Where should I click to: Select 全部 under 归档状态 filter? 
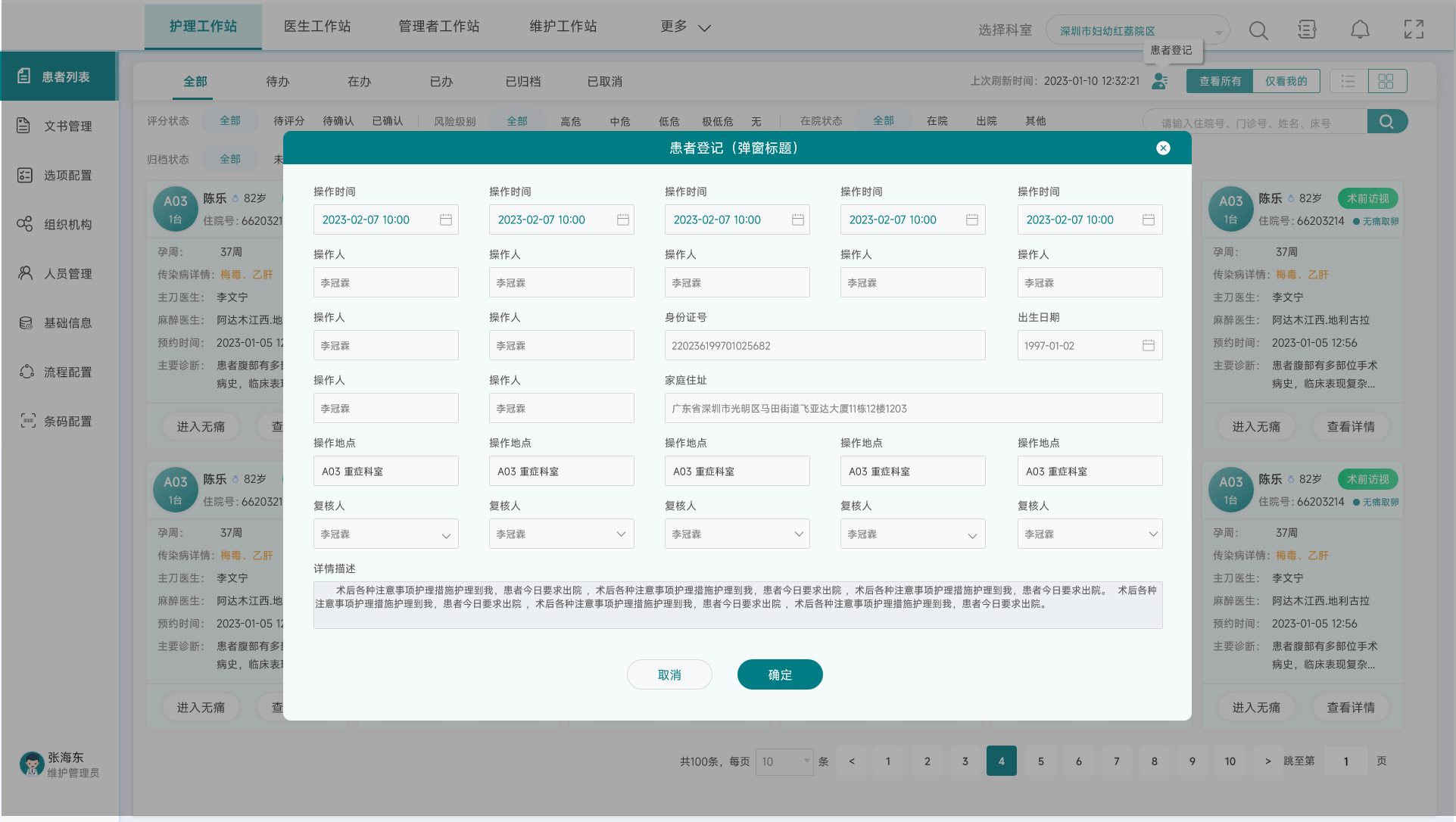(230, 159)
